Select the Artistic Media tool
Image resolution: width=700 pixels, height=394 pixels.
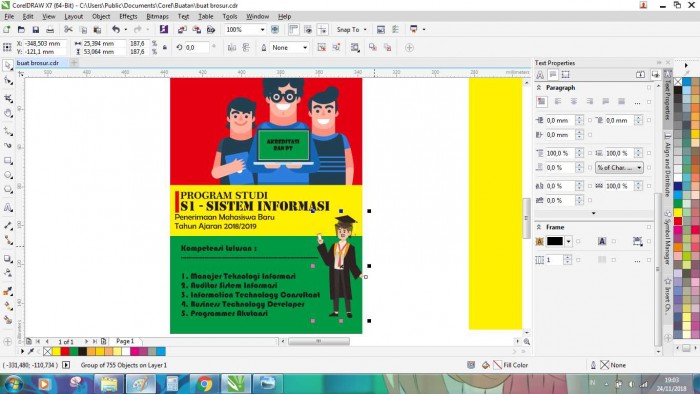pyautogui.click(x=8, y=145)
